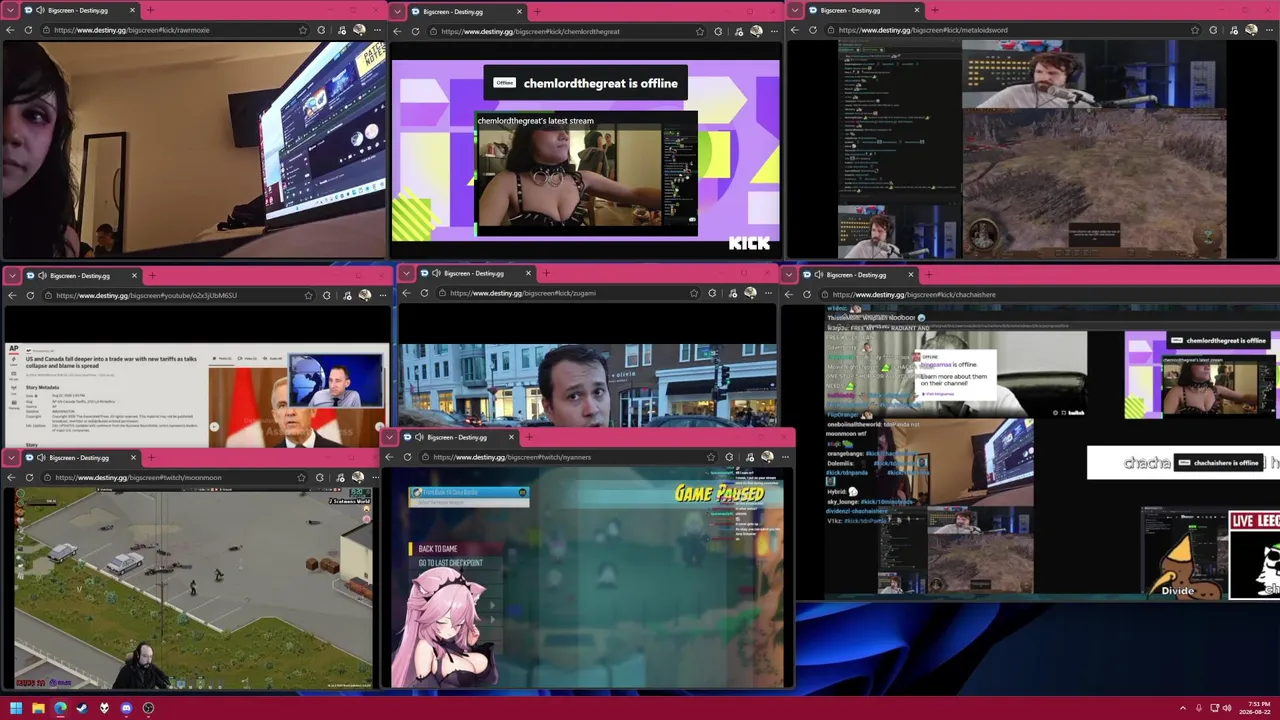Viewport: 1280px width, 720px height.
Task: Go back in the youtube stream window
Action: point(12,295)
